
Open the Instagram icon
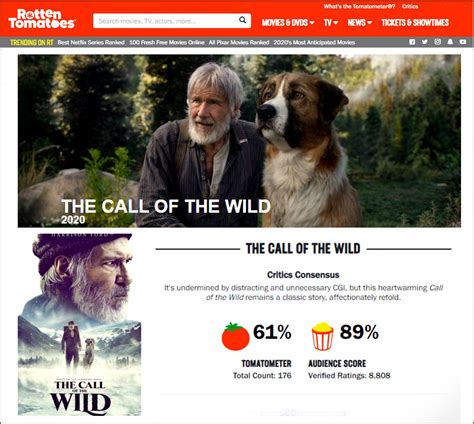[437, 42]
